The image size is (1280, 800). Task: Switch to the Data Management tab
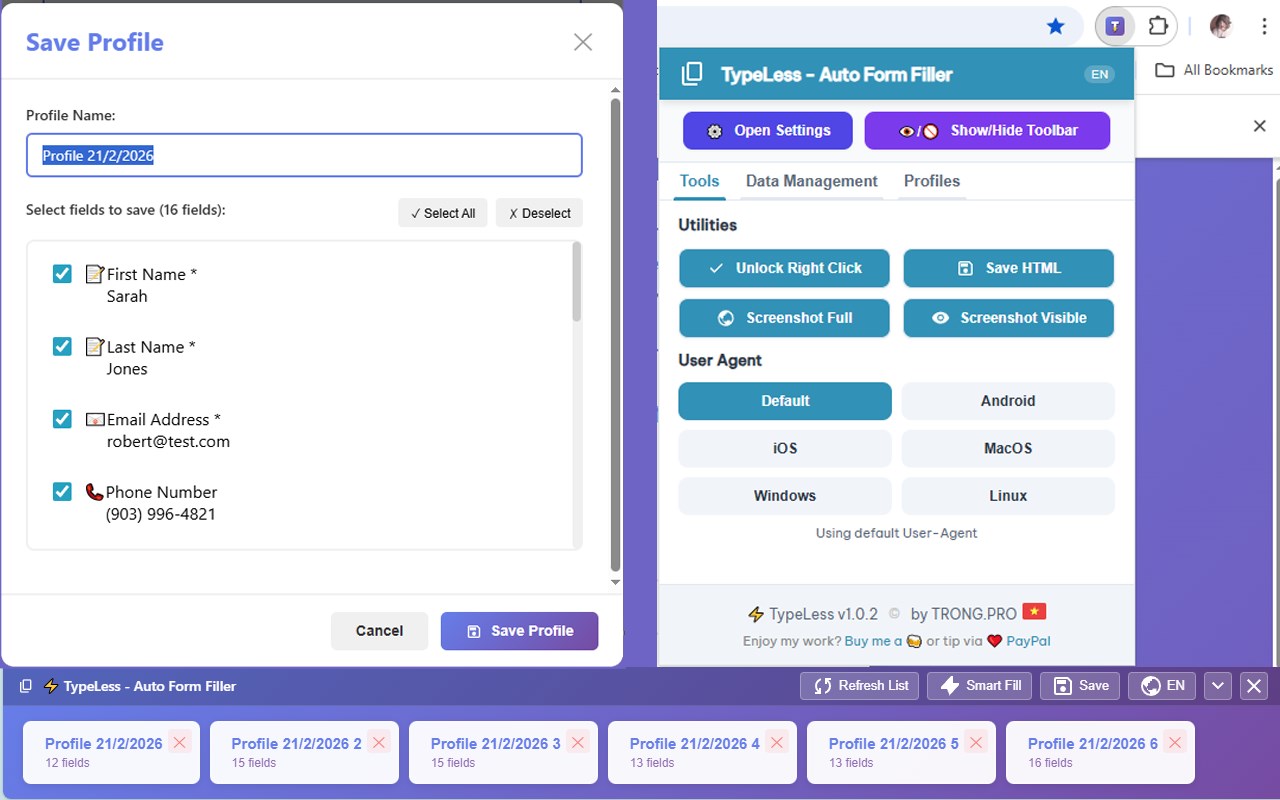coord(812,181)
